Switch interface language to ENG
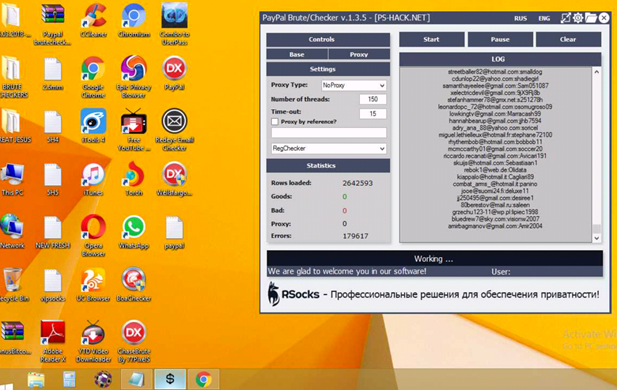617x390 pixels. tap(544, 18)
